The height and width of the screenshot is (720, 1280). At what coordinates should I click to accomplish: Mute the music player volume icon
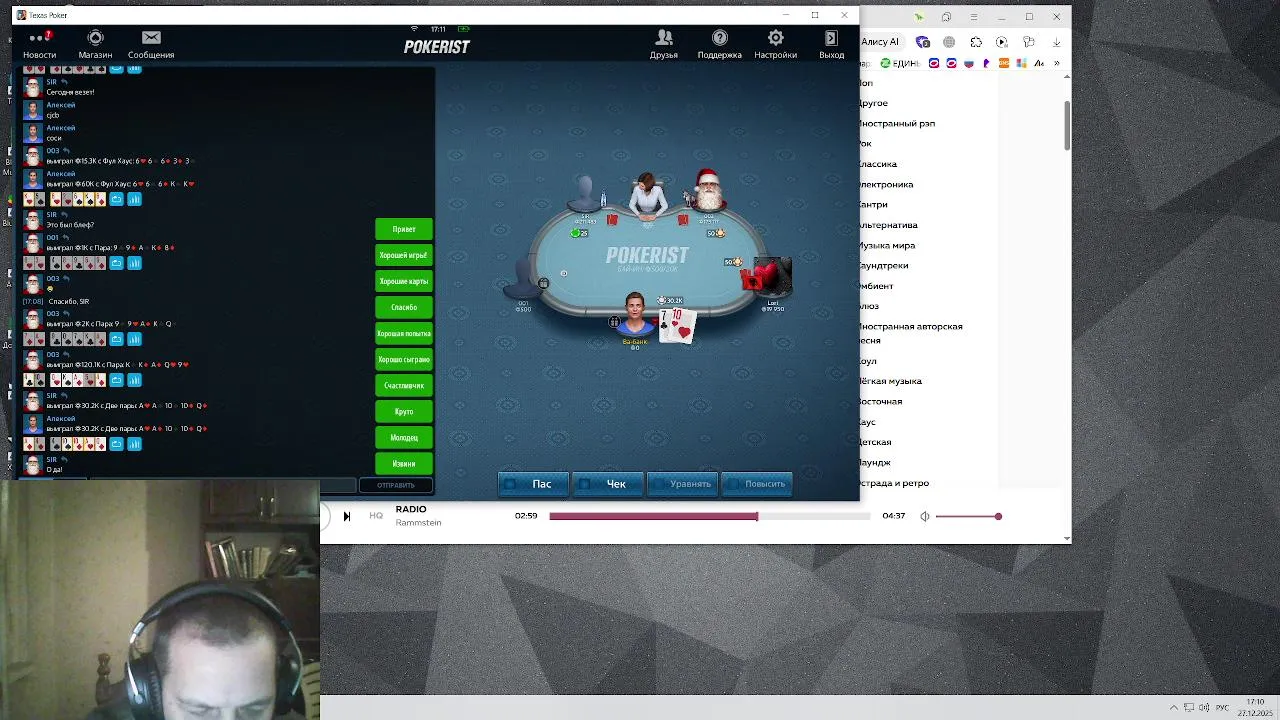pyautogui.click(x=925, y=516)
